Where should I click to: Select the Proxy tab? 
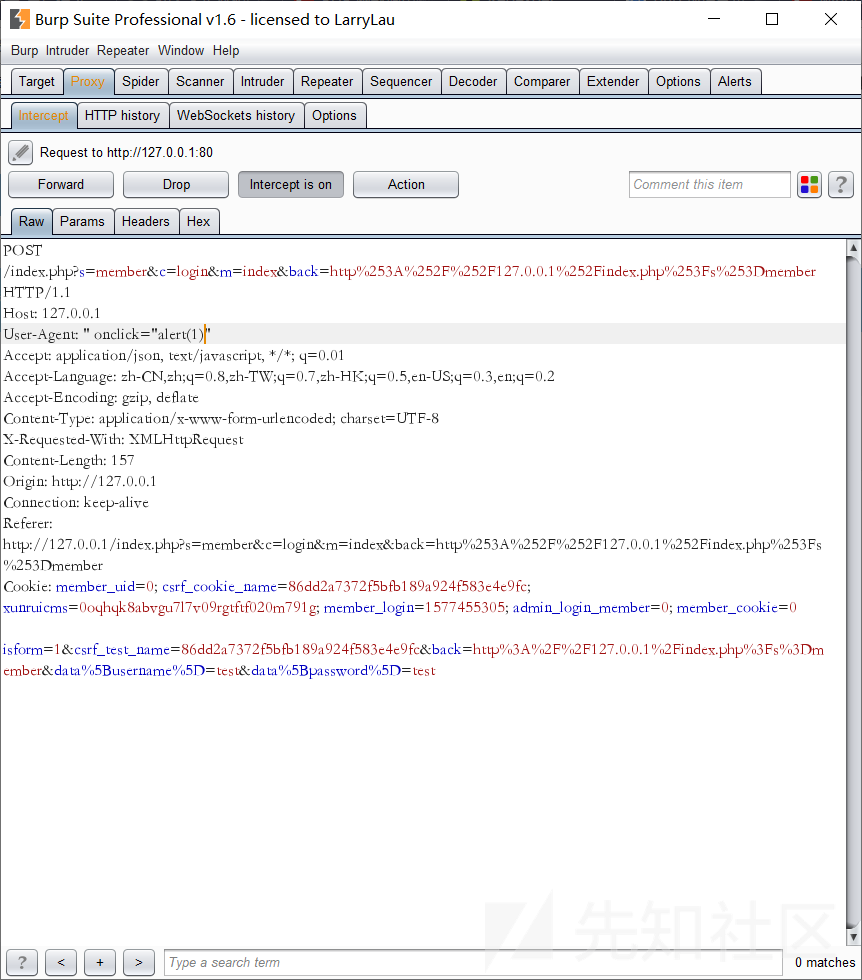[88, 82]
